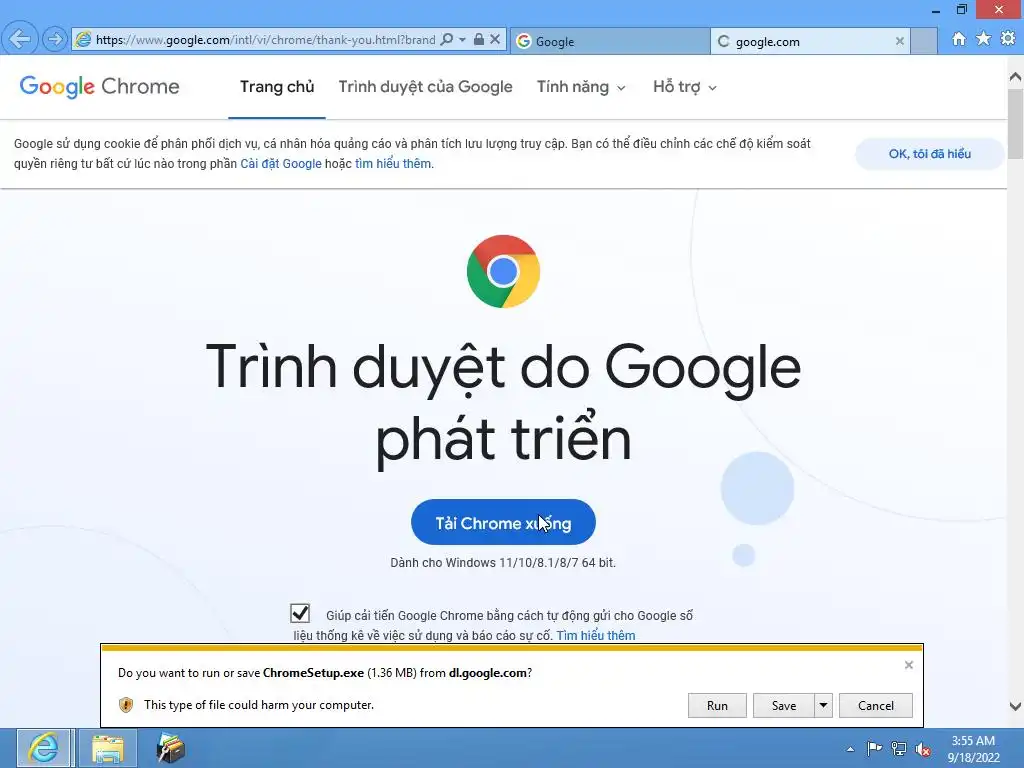Select the Trang chủ menu item
Screen dimensions: 1024x768
(x=277, y=87)
